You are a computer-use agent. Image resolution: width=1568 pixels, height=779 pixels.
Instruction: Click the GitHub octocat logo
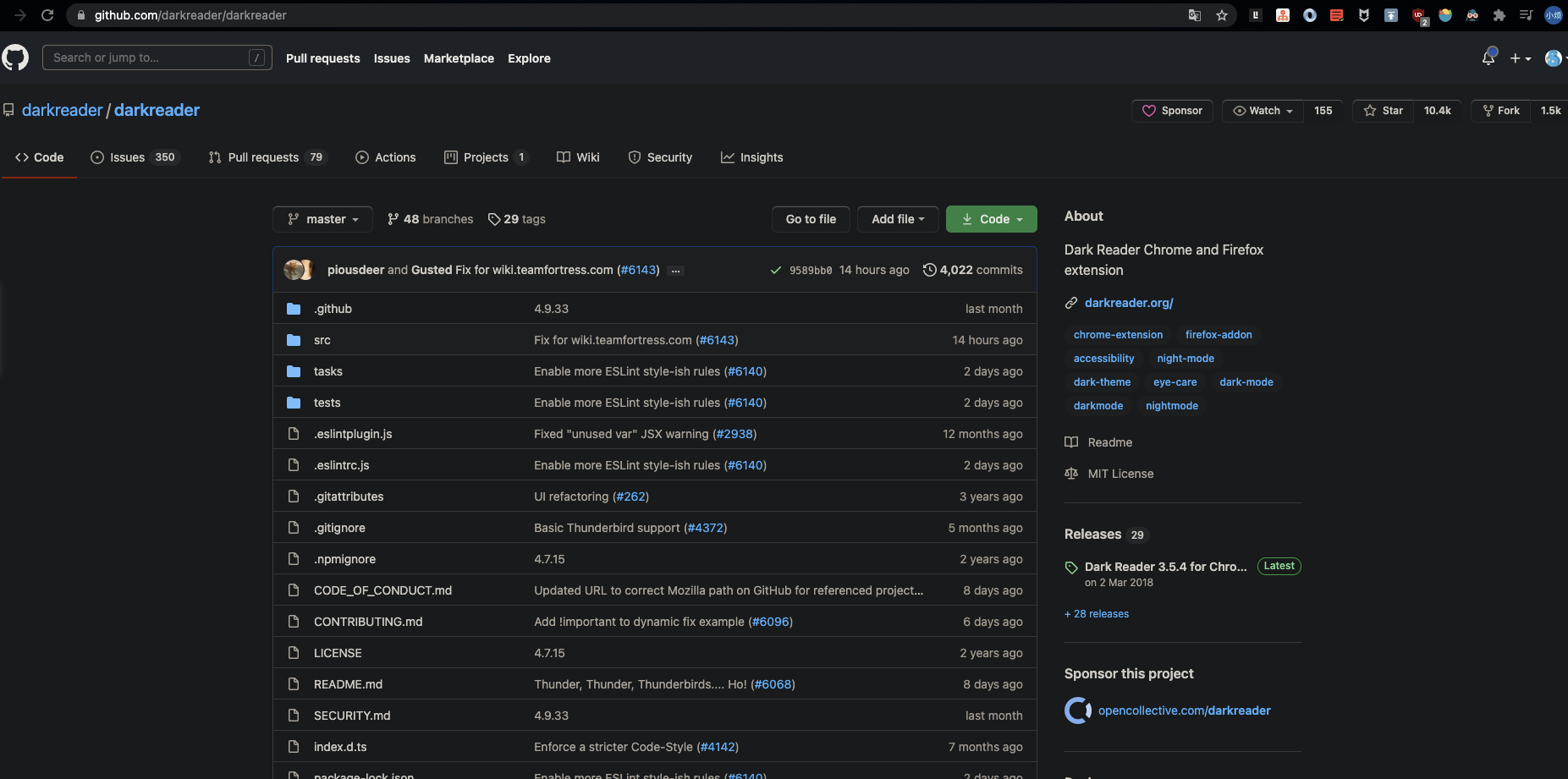pos(15,58)
